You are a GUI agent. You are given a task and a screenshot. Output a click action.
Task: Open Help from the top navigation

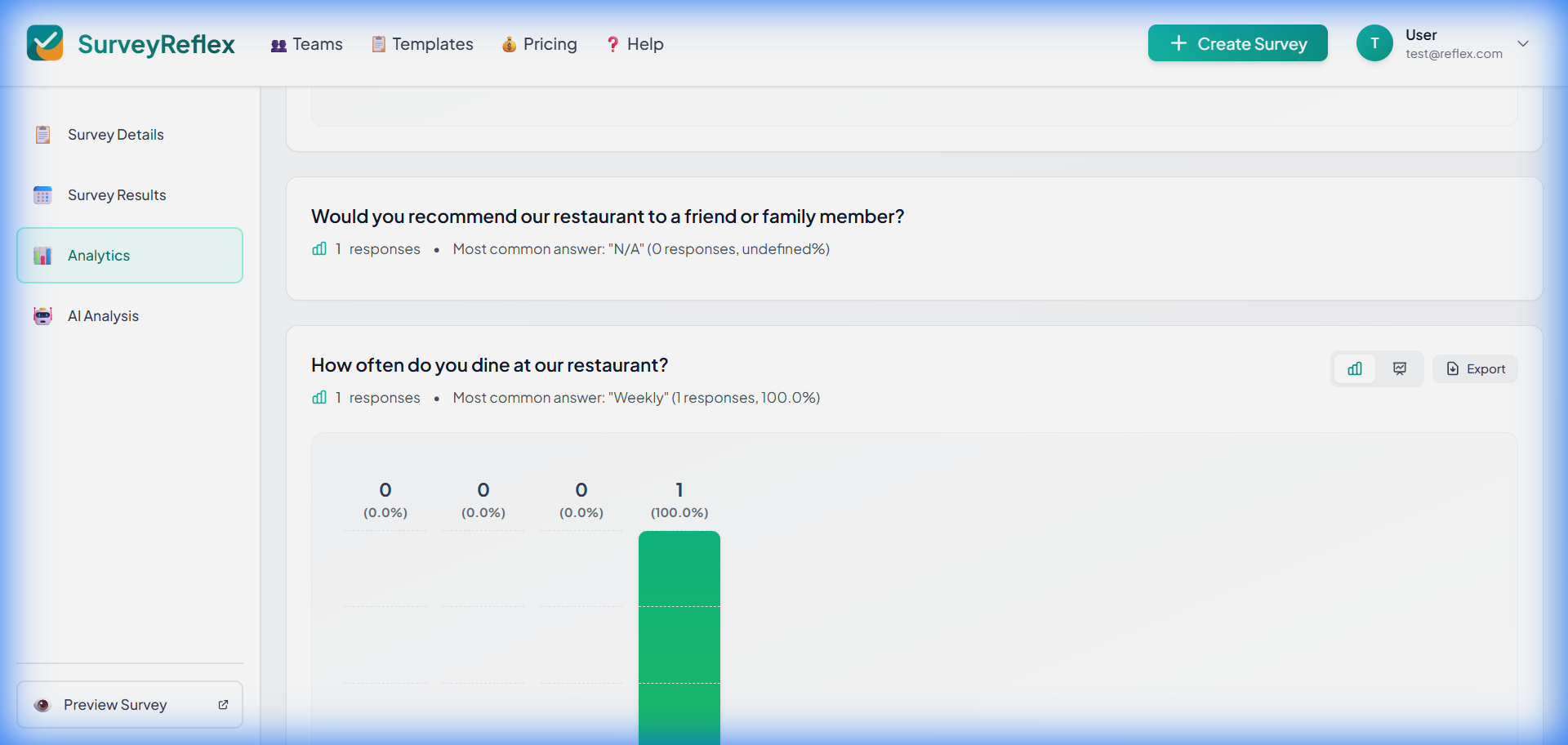(635, 44)
